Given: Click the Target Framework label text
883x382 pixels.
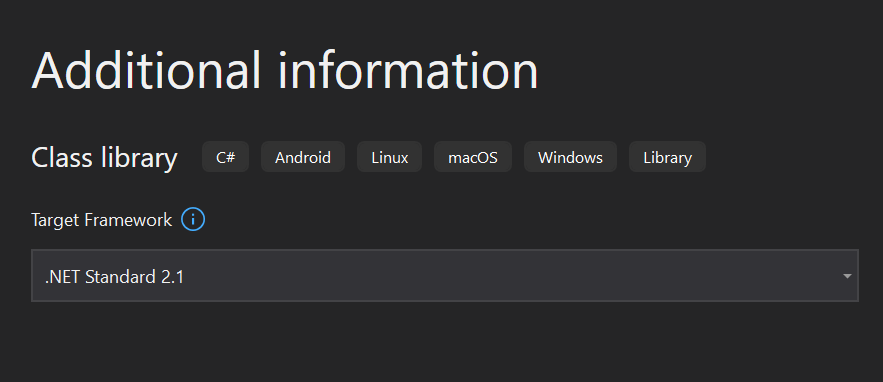Looking at the screenshot, I should (x=101, y=220).
